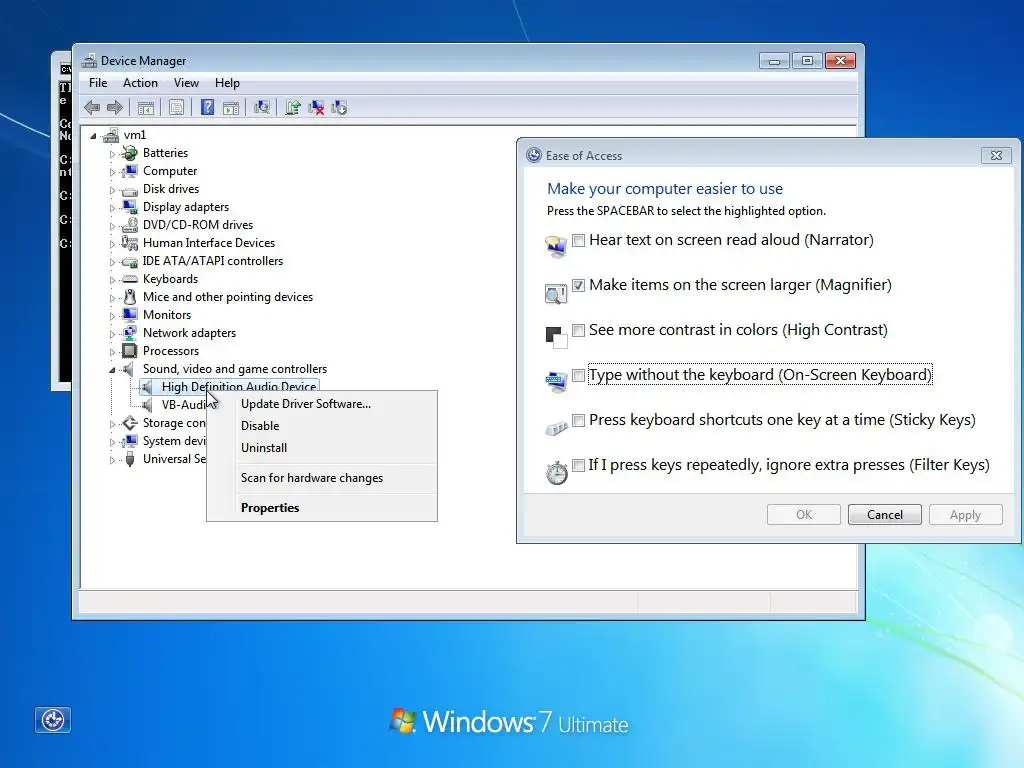This screenshot has height=768, width=1024.
Task: Collapse the Sound, video and game controllers node
Action: pos(112,370)
